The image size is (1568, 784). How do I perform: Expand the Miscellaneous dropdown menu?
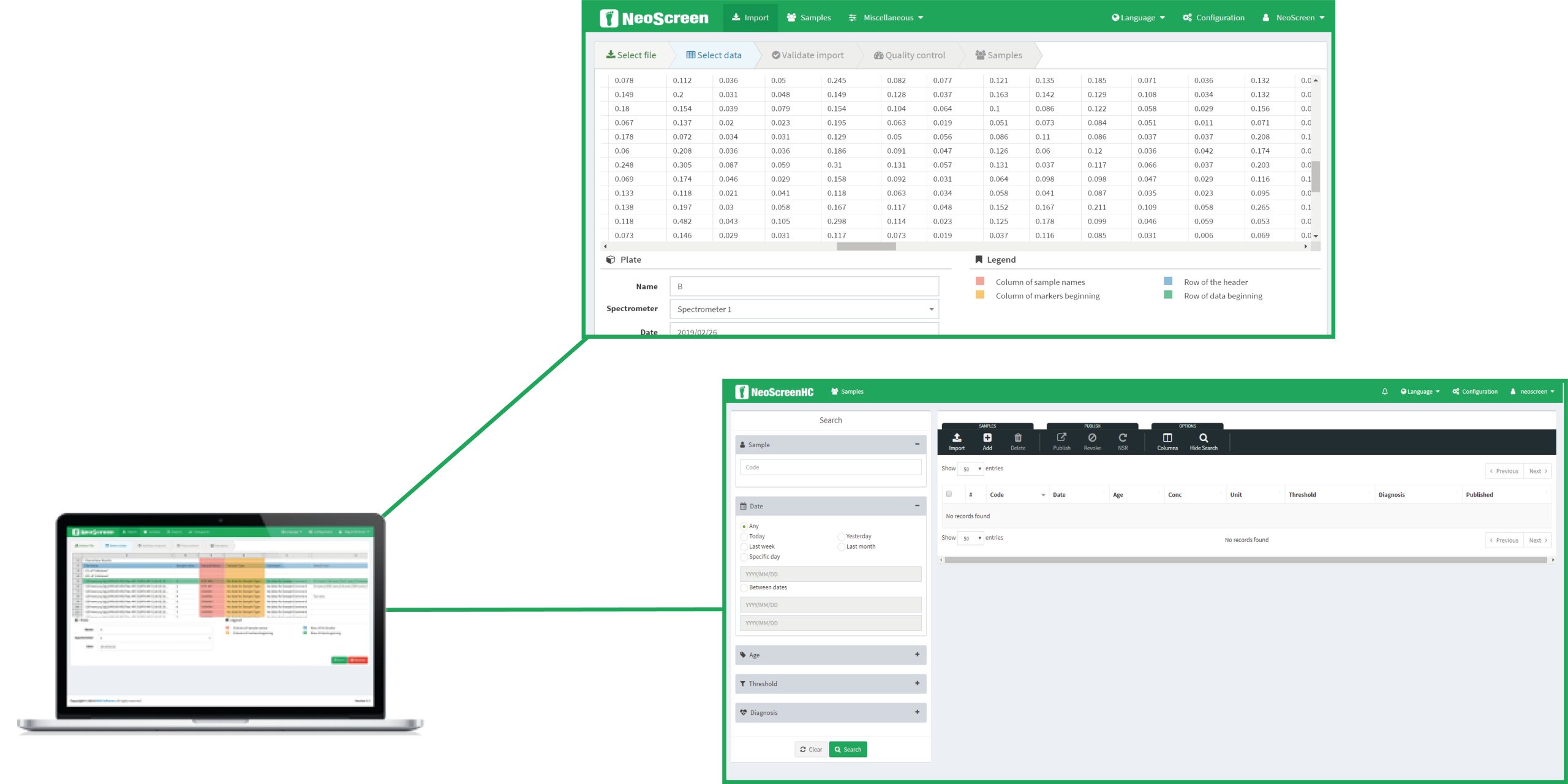pyautogui.click(x=886, y=18)
